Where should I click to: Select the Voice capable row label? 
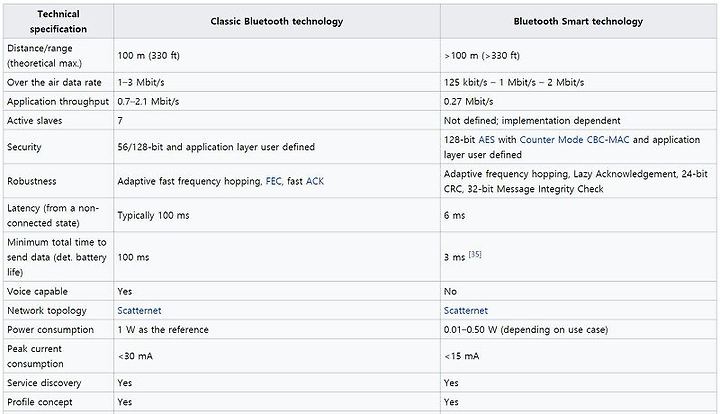coord(37,291)
